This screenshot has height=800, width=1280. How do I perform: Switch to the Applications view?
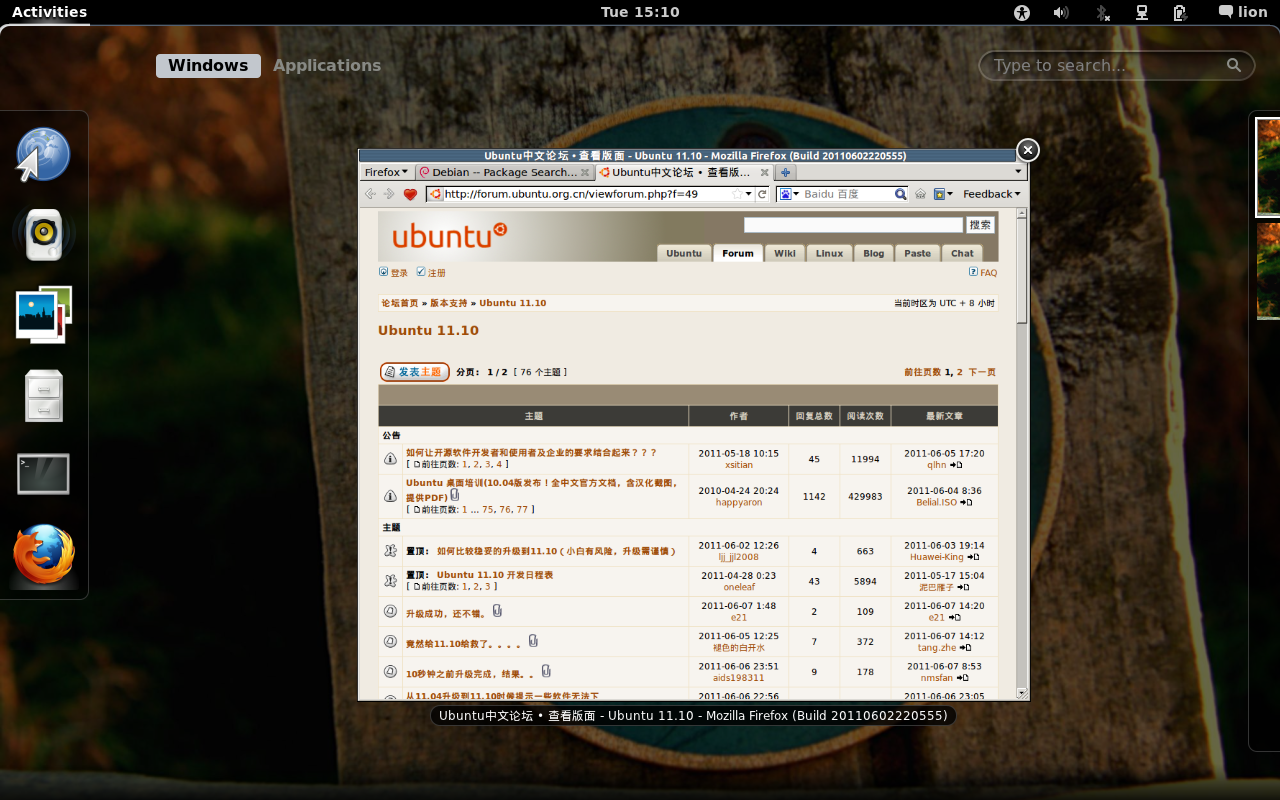coord(327,65)
